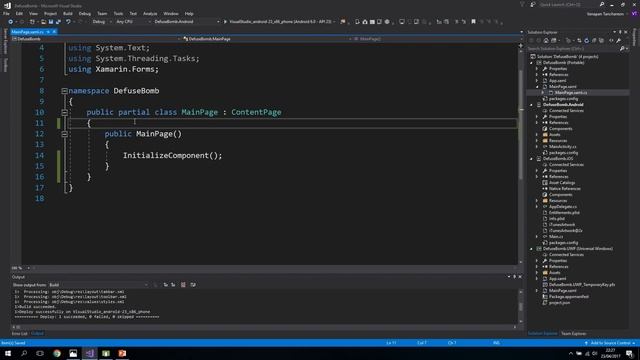Click the Output panel vertical scrollbar
Screen dimensions: 640x360
(520, 306)
